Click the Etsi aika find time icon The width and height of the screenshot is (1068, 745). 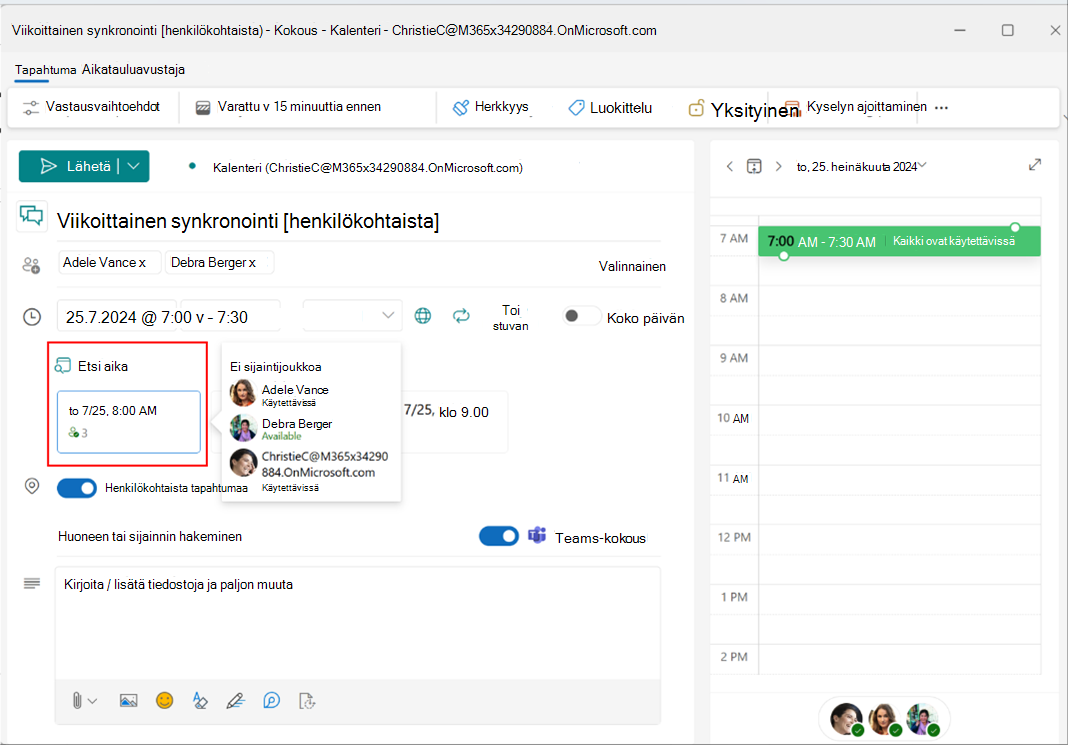(x=63, y=366)
